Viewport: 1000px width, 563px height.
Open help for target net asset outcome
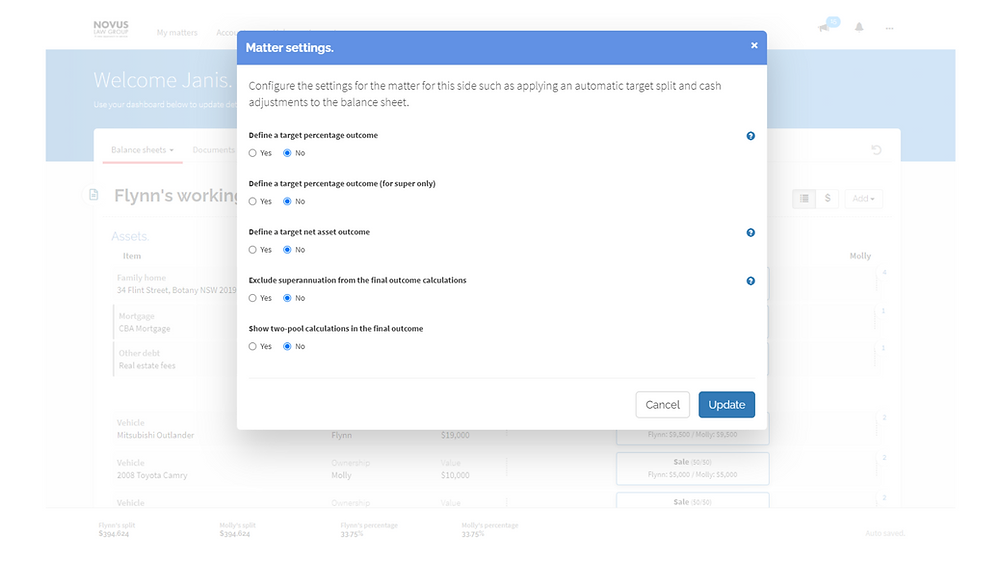[x=751, y=233]
